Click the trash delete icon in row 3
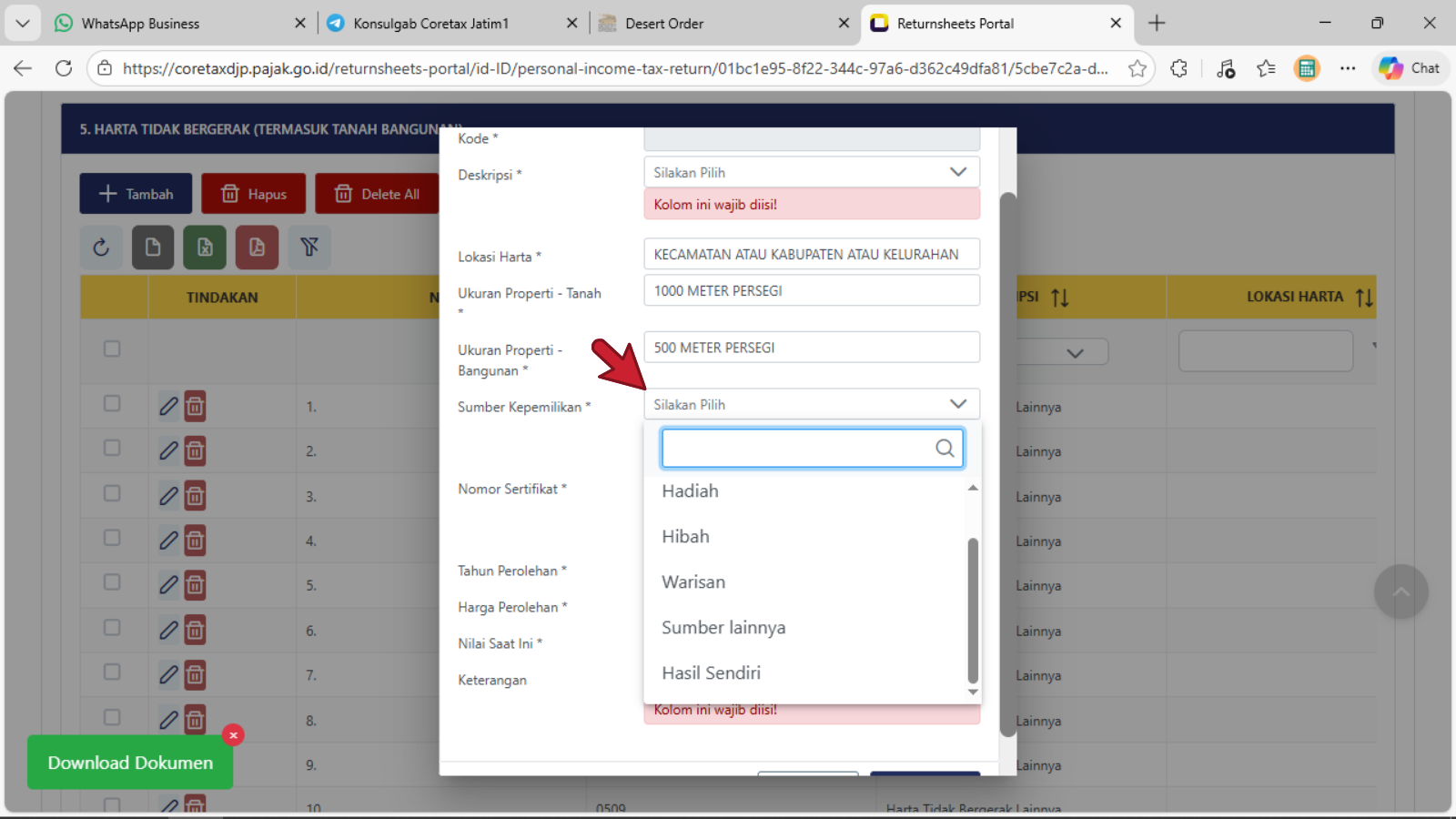Viewport: 1456px width, 819px height. point(195,496)
